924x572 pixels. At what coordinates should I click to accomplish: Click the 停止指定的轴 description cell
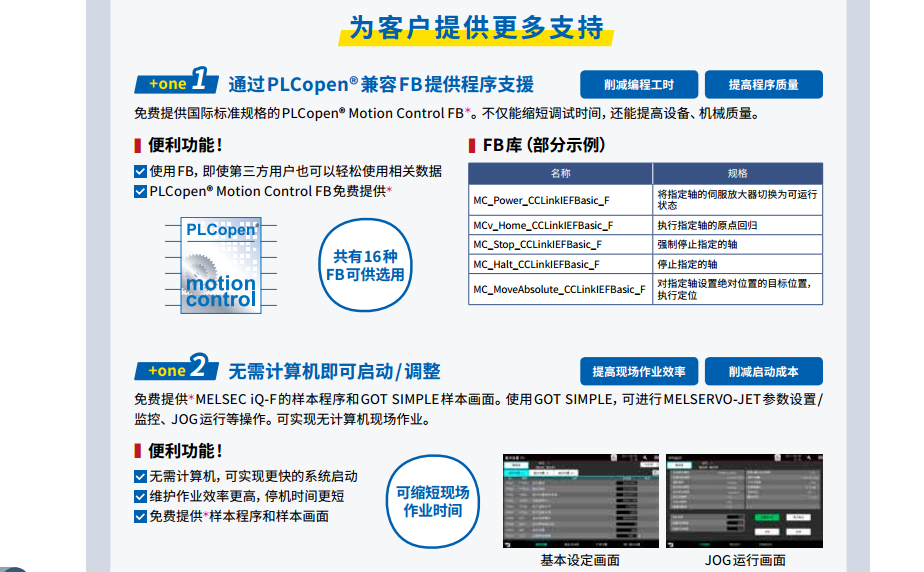(738, 264)
